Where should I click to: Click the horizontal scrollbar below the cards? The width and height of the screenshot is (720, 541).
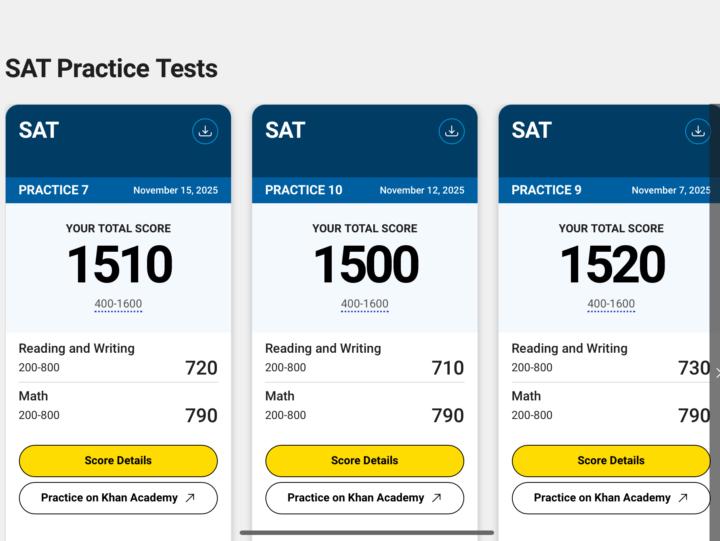(366, 533)
